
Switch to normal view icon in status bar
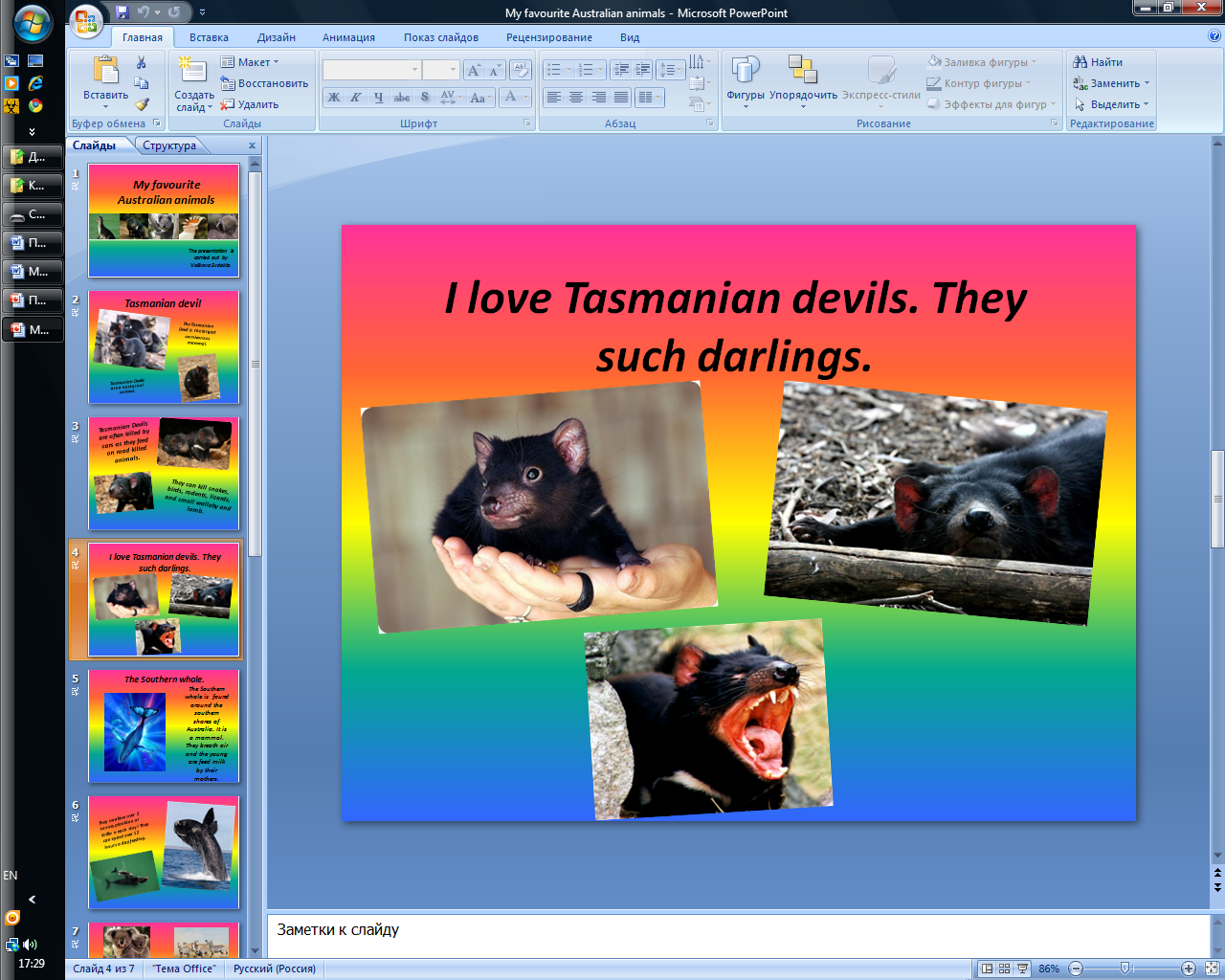[x=987, y=969]
